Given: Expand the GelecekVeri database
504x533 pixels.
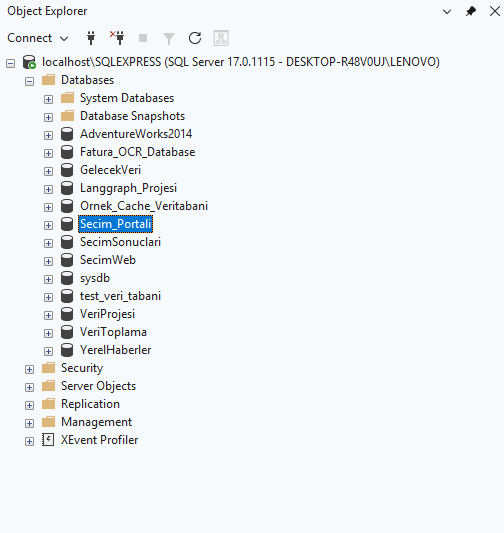Looking at the screenshot, I should click(x=48, y=171).
